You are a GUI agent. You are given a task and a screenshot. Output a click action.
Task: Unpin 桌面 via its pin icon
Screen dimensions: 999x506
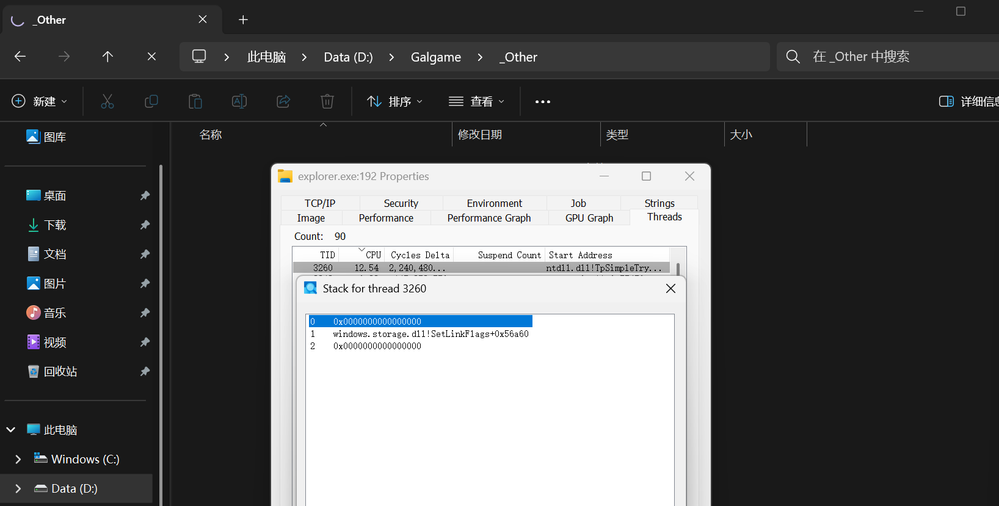(145, 196)
